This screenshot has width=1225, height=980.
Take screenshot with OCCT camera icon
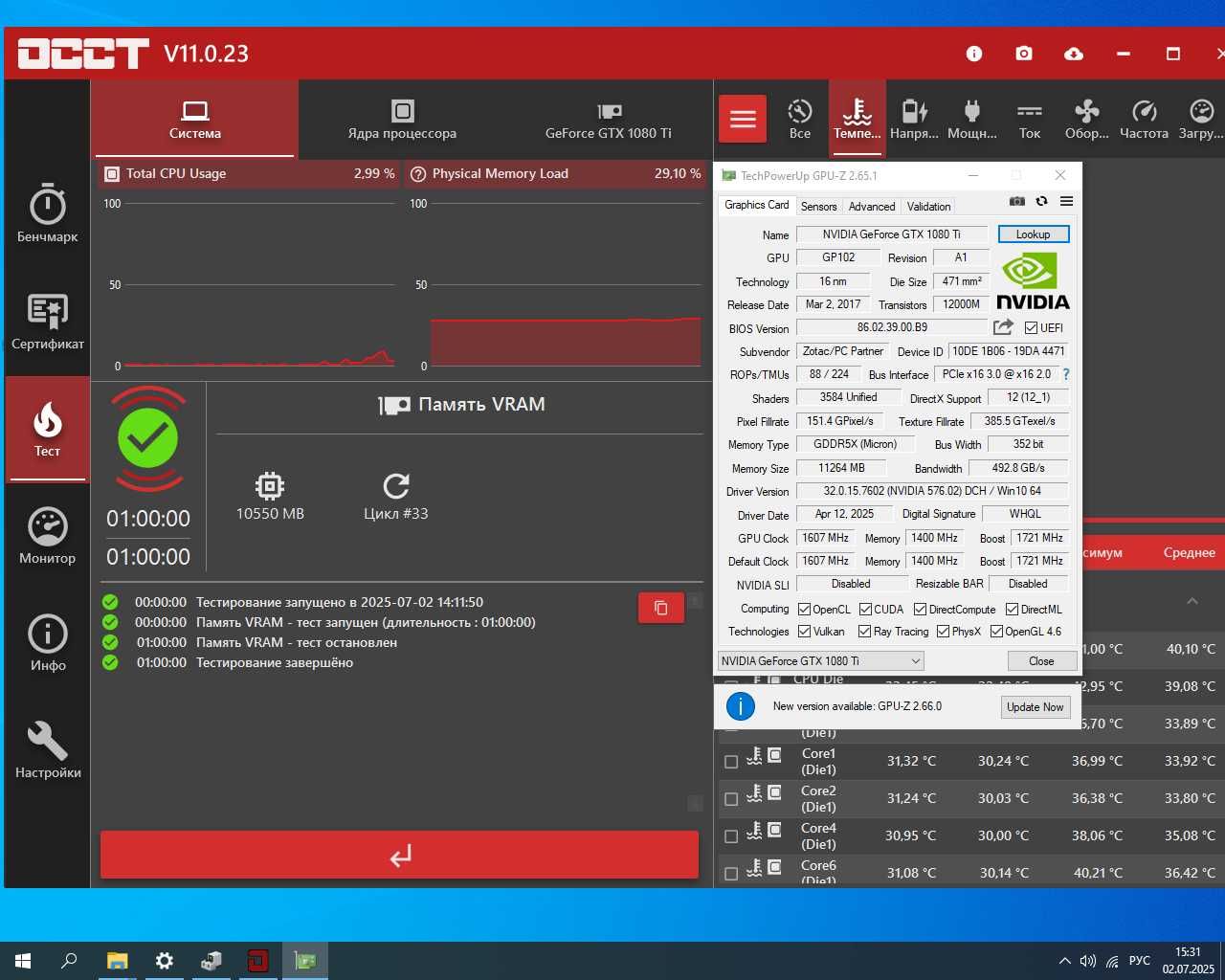tap(1024, 54)
